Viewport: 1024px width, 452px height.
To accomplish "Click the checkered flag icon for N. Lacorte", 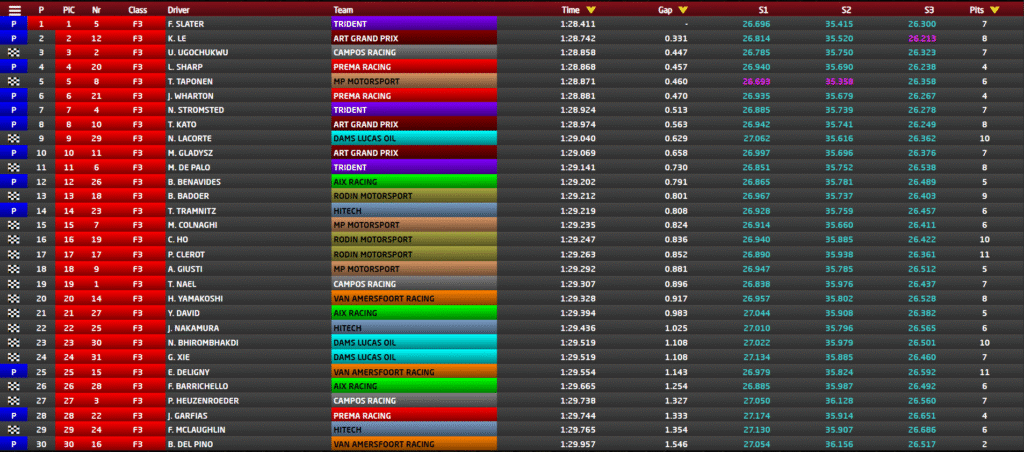I will tap(14, 138).
